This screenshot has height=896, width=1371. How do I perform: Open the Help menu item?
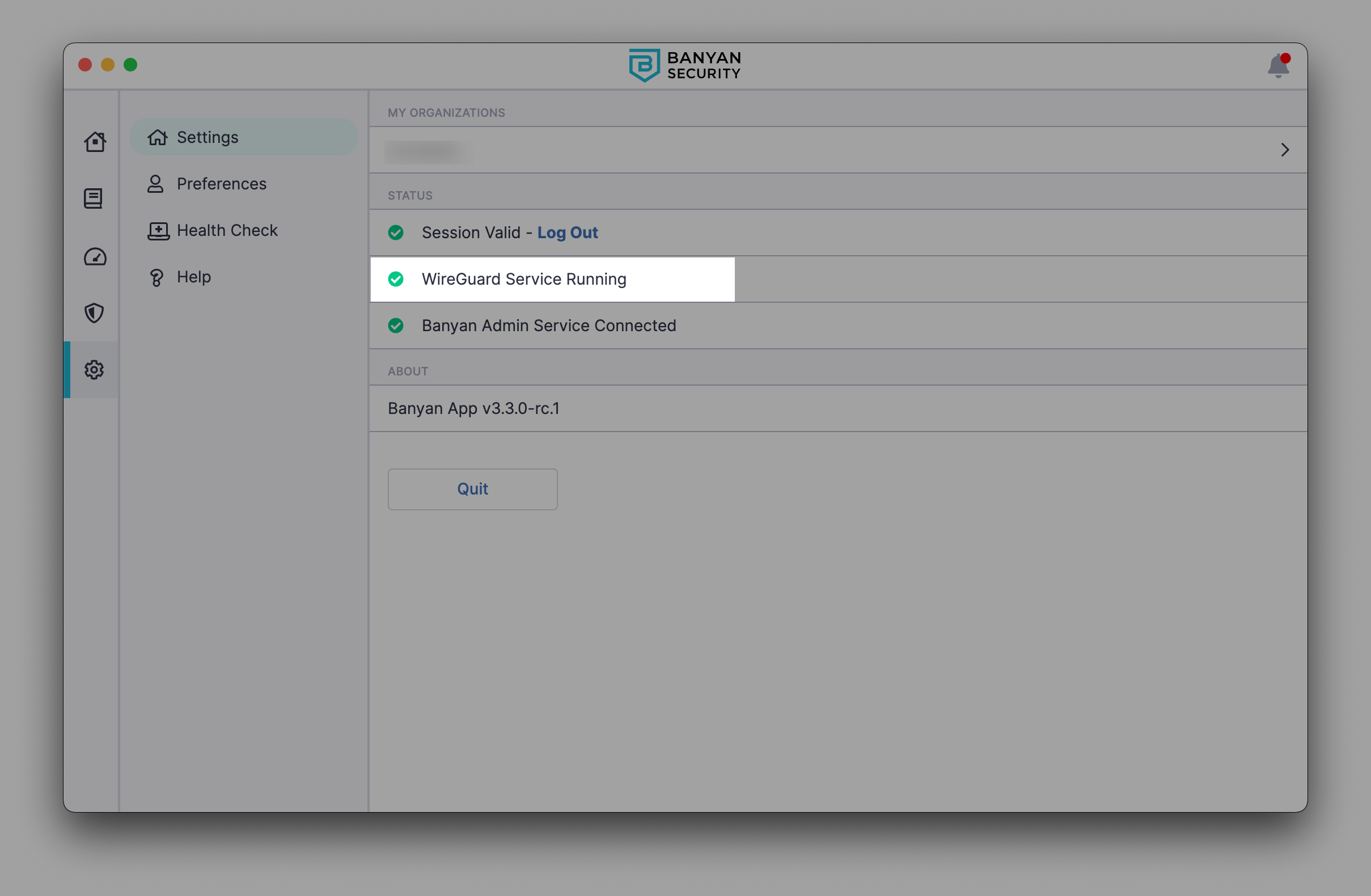tap(193, 277)
